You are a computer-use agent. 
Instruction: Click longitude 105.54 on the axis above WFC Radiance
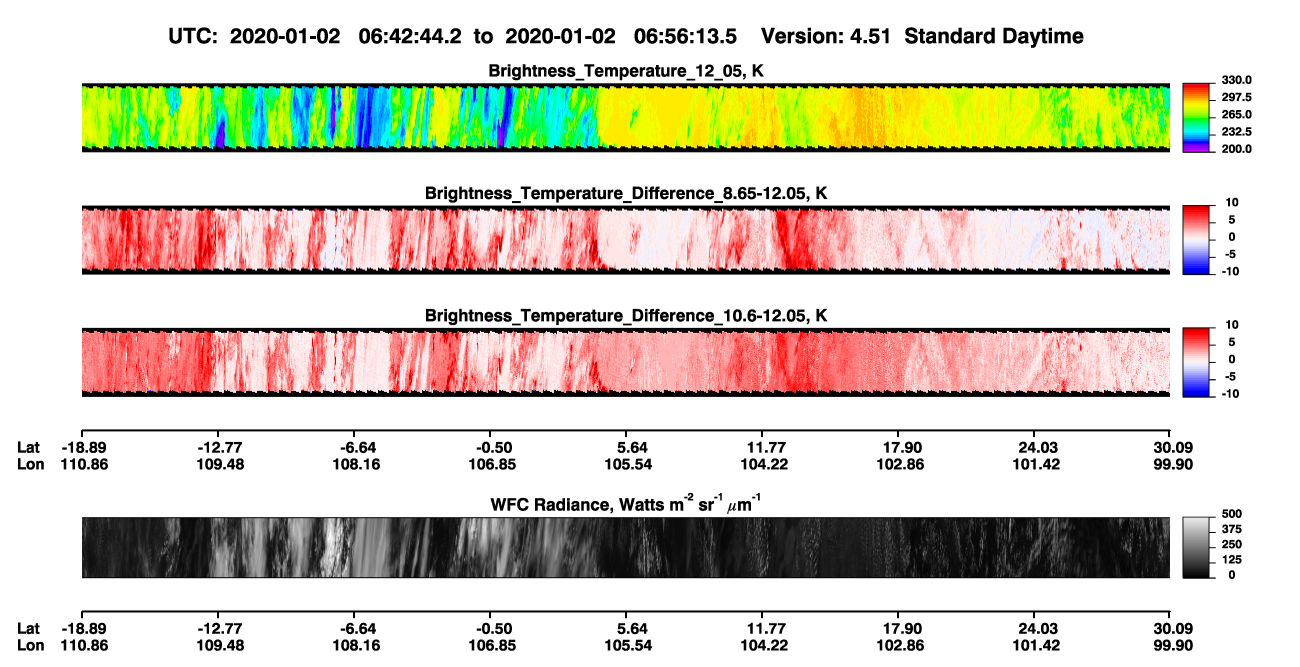pyautogui.click(x=626, y=464)
